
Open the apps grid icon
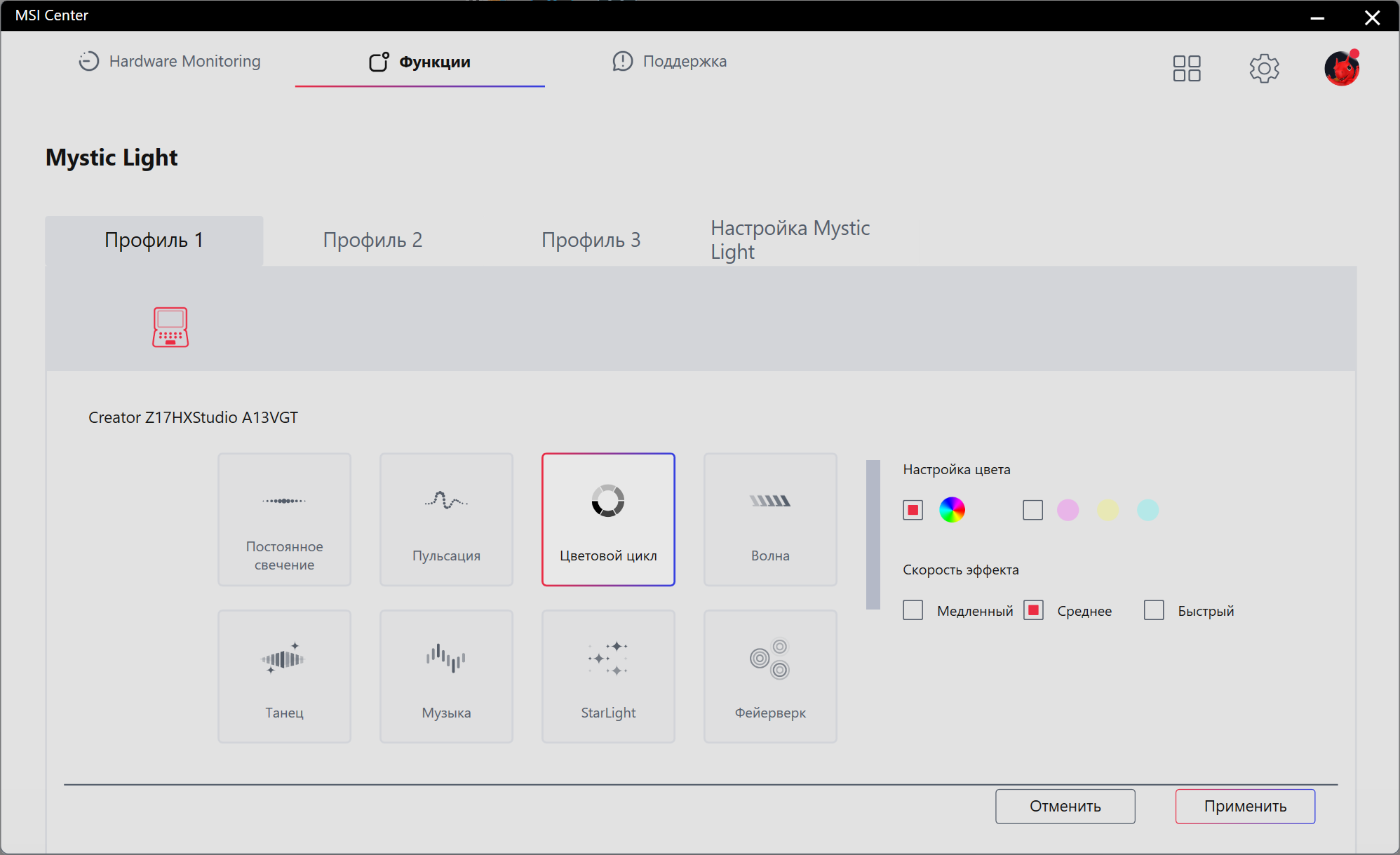tap(1187, 69)
